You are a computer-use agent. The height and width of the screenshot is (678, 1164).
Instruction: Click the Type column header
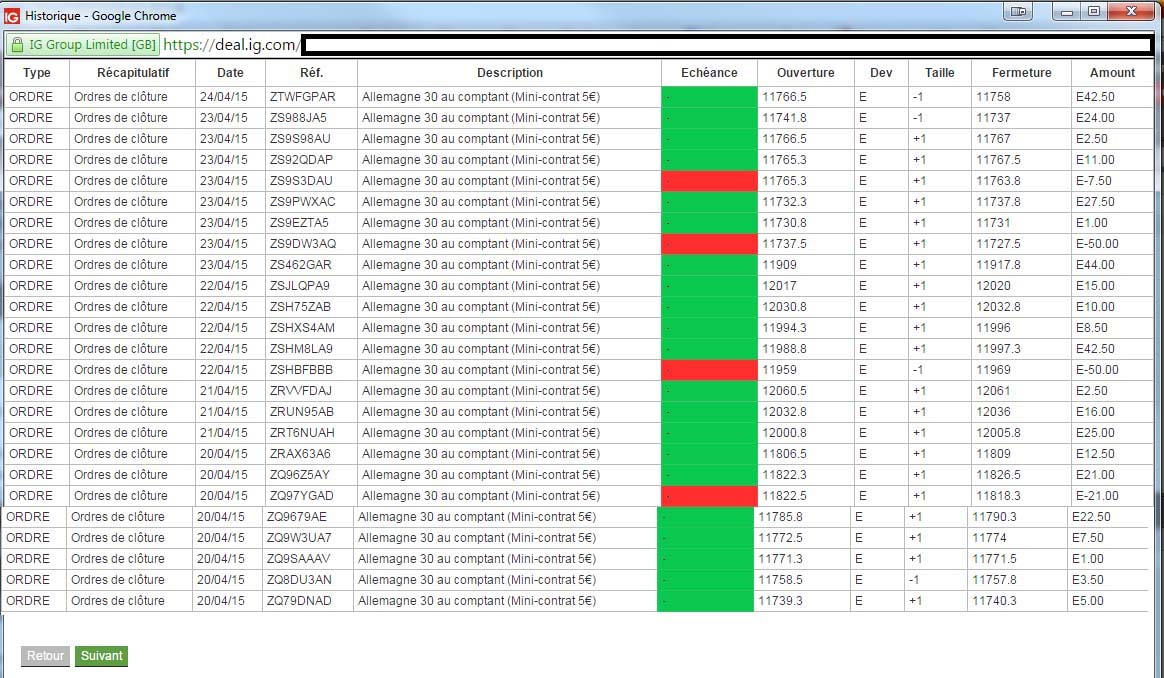click(x=37, y=73)
